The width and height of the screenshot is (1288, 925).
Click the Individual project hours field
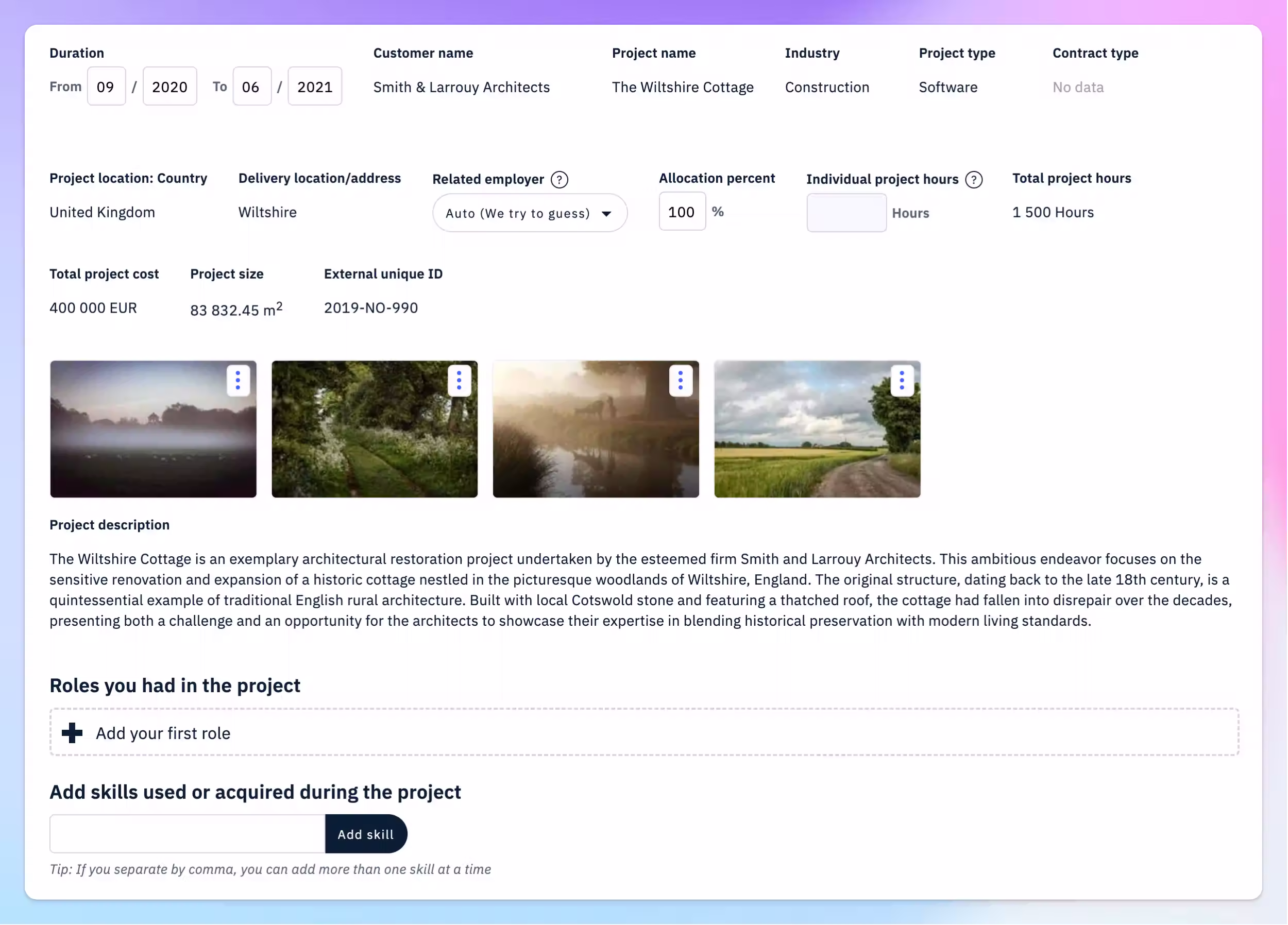(846, 213)
